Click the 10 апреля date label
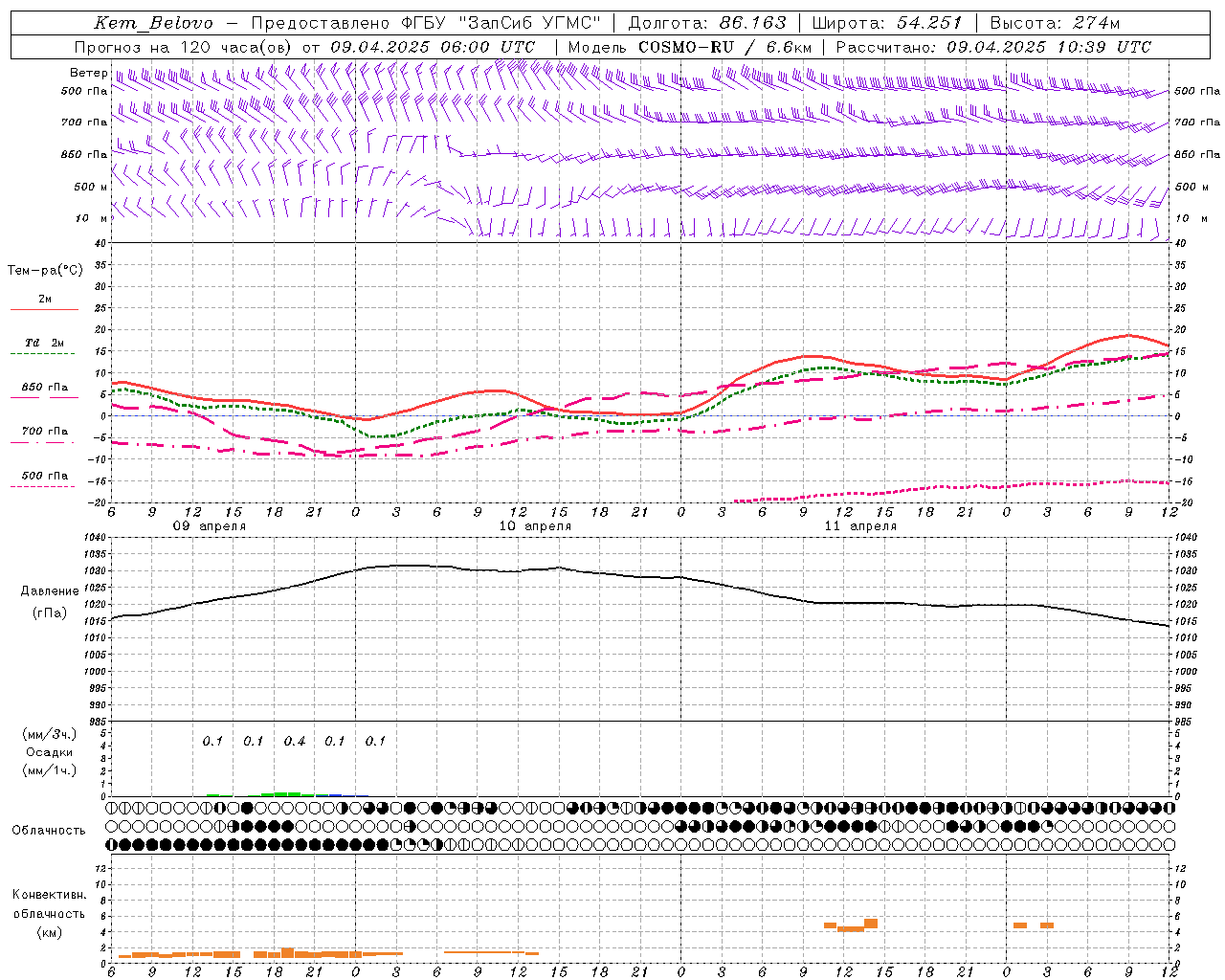1225x980 pixels. pyautogui.click(x=535, y=526)
